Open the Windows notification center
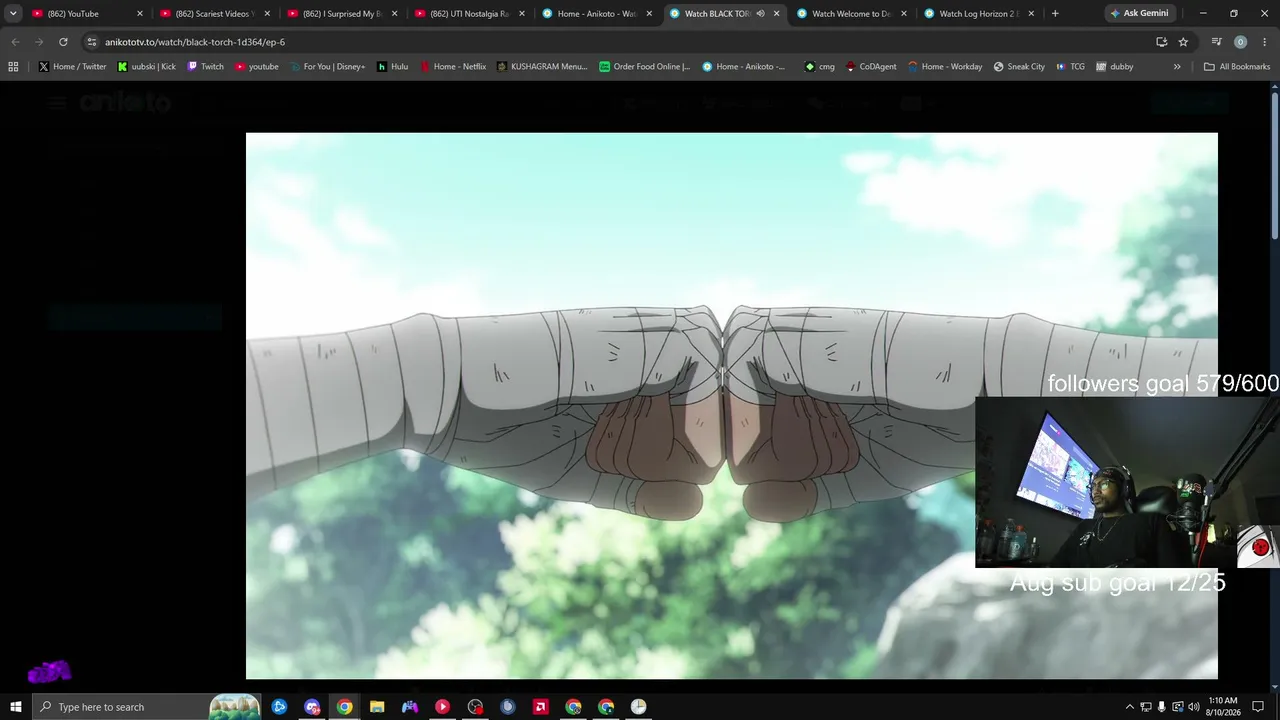This screenshot has width=1280, height=720. coord(1258,707)
